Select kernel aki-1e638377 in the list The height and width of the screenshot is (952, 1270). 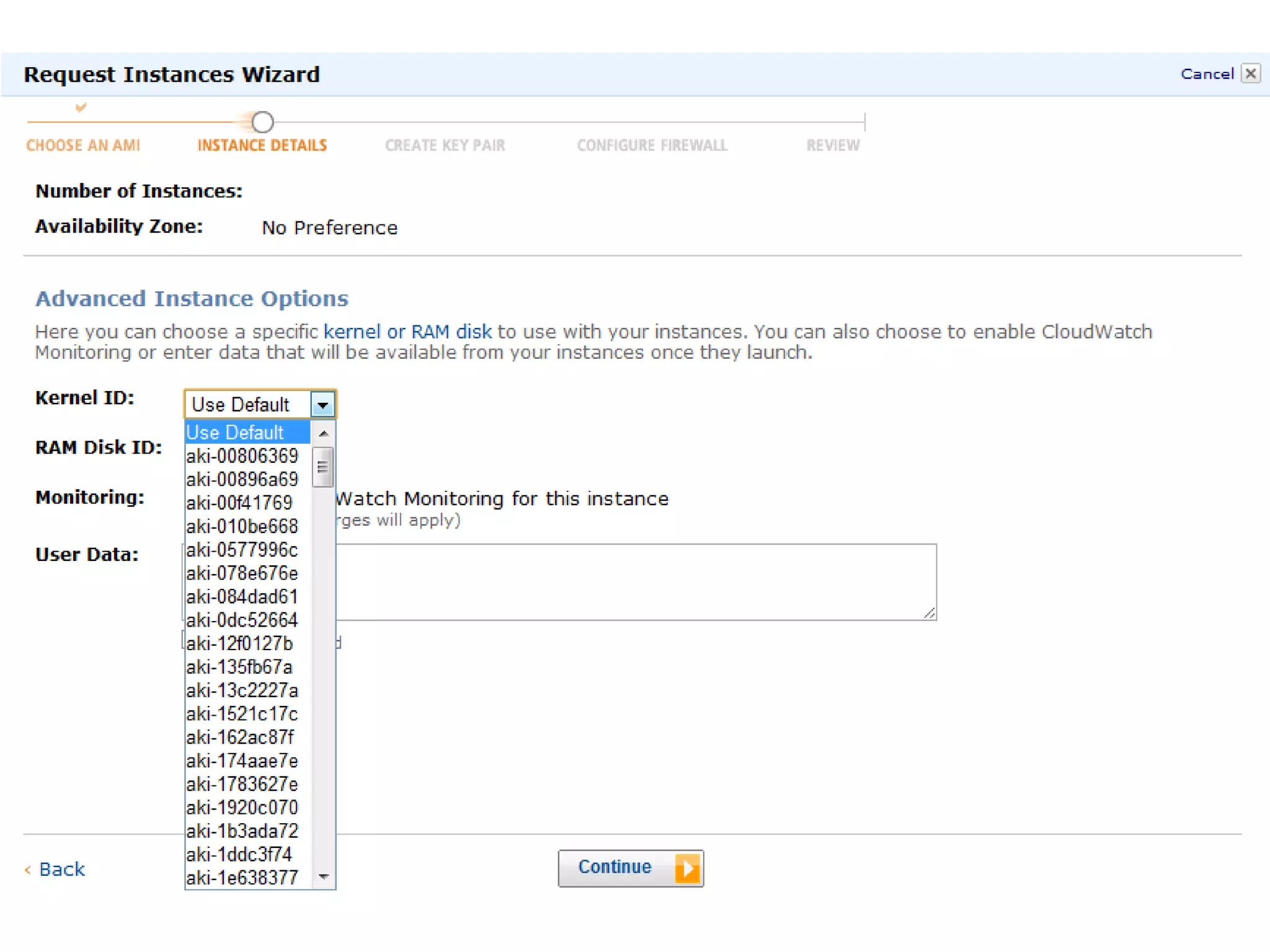(x=242, y=878)
